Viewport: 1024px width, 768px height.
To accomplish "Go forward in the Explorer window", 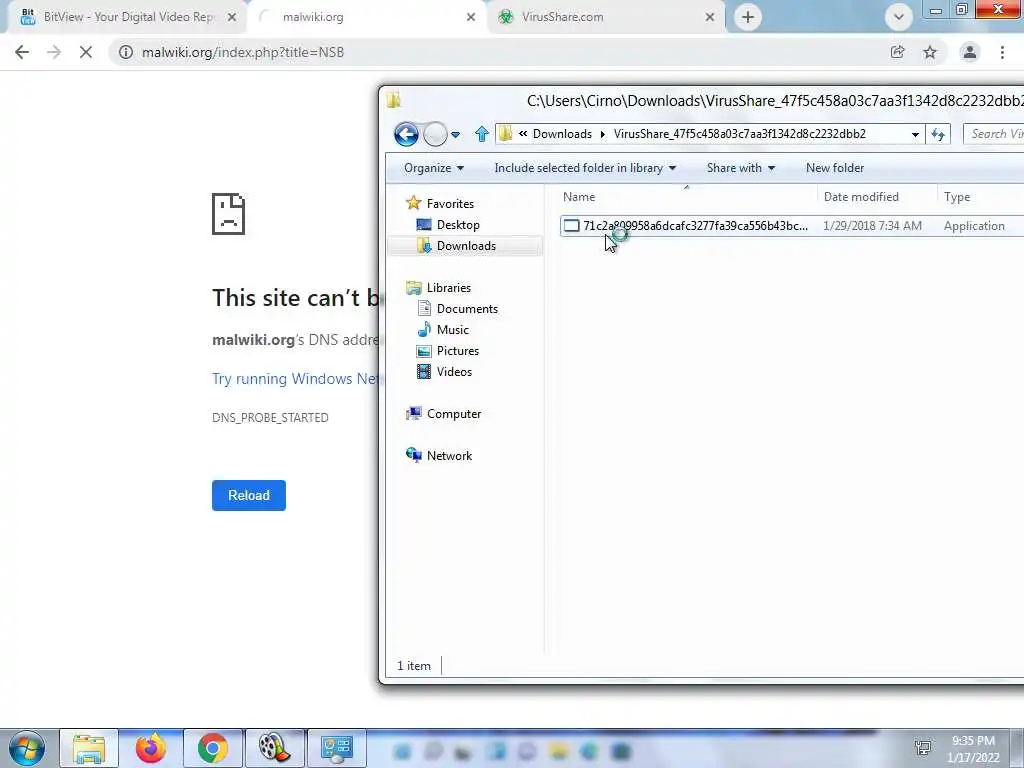I will click(435, 135).
